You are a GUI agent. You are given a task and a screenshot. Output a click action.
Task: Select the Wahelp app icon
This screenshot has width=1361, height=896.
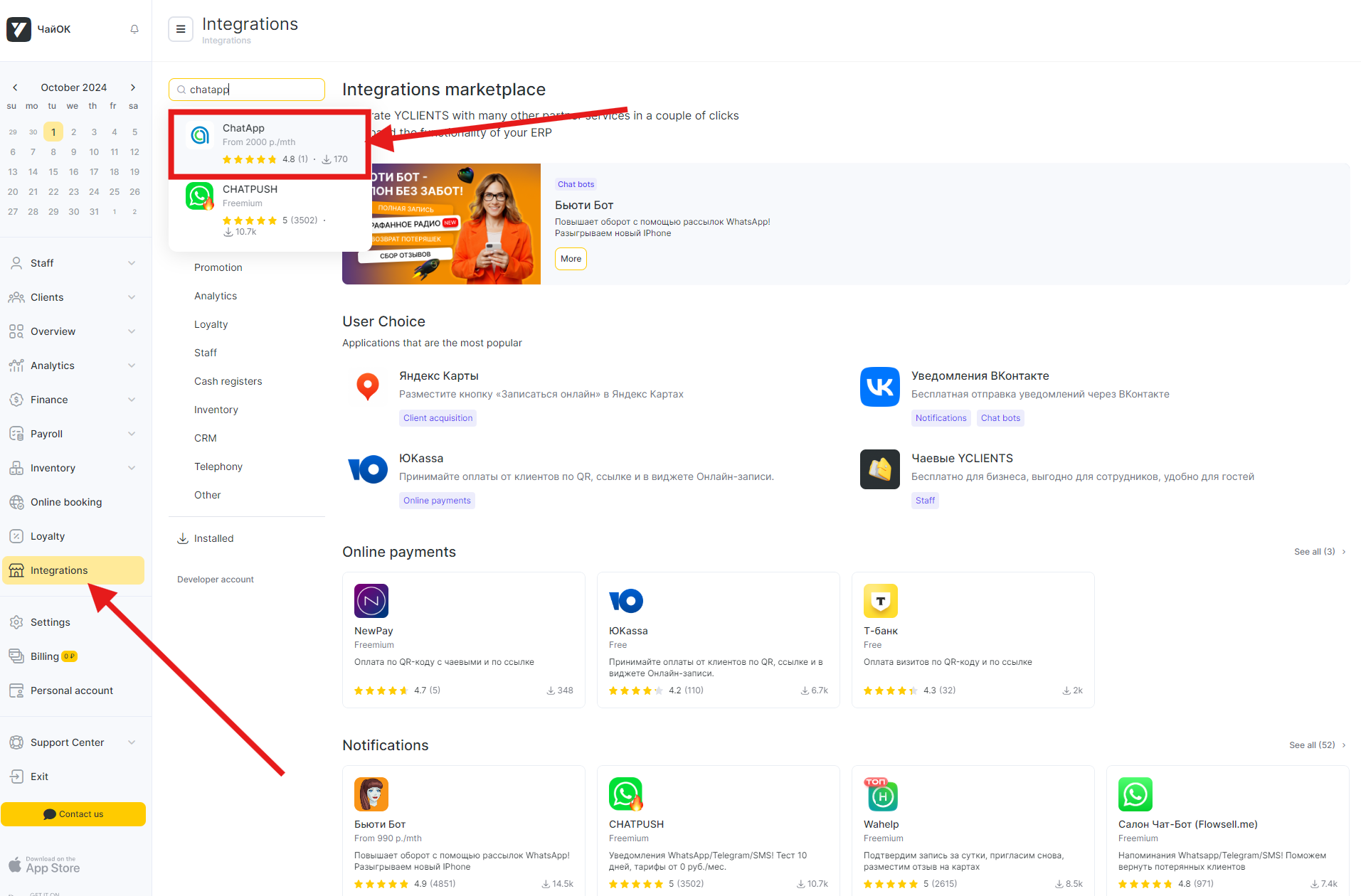click(881, 794)
